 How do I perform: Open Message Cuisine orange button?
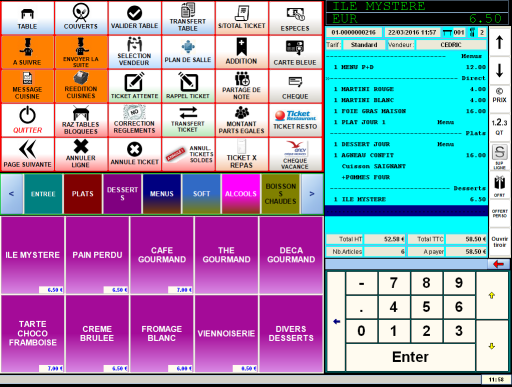point(27,86)
